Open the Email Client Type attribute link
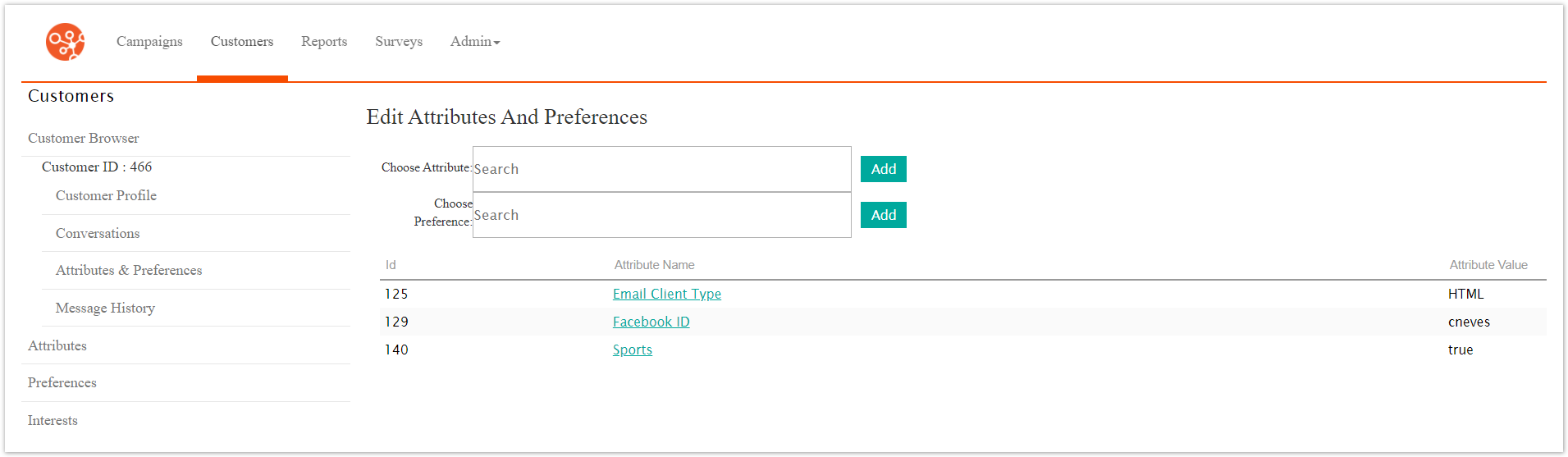Image resolution: width=1568 pixels, height=457 pixels. [666, 294]
